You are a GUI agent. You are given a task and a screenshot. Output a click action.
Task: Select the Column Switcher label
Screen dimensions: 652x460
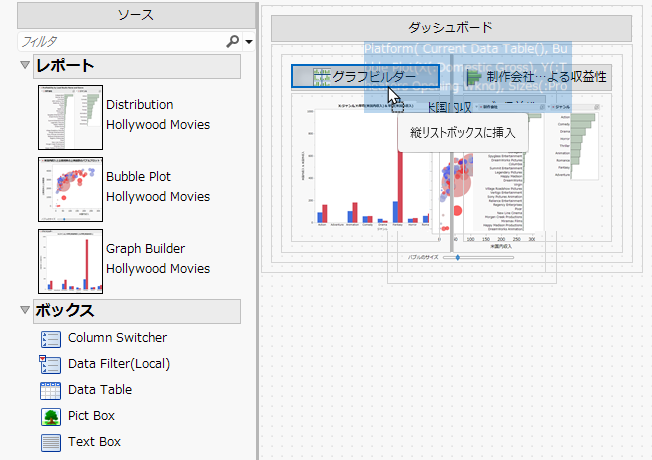point(117,337)
